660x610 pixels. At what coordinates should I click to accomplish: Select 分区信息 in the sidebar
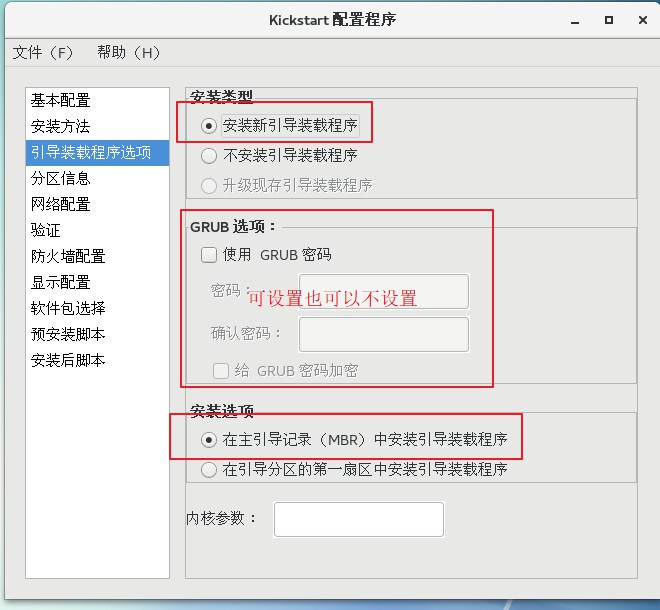coord(97,178)
